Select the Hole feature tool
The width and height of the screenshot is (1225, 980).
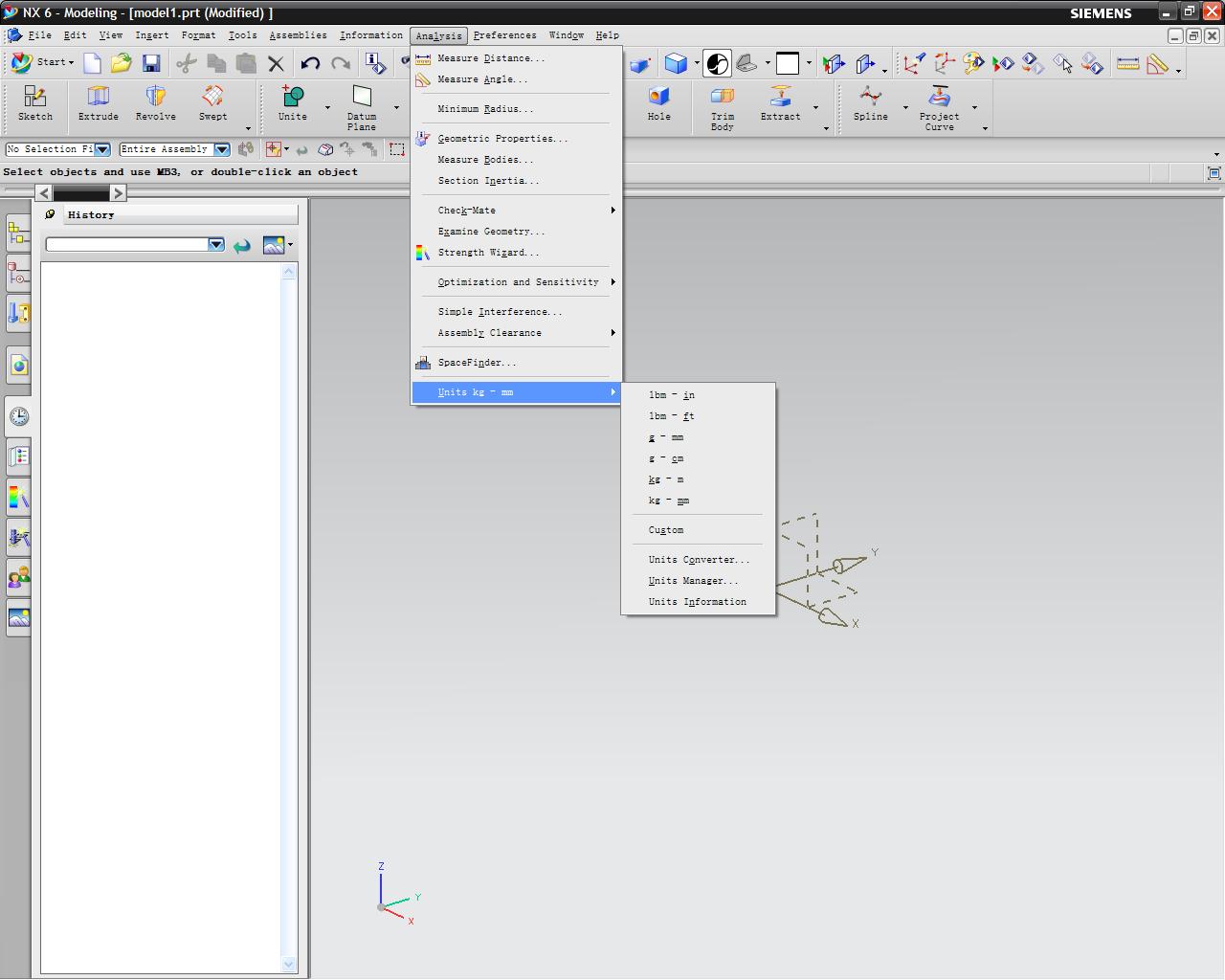tap(658, 103)
